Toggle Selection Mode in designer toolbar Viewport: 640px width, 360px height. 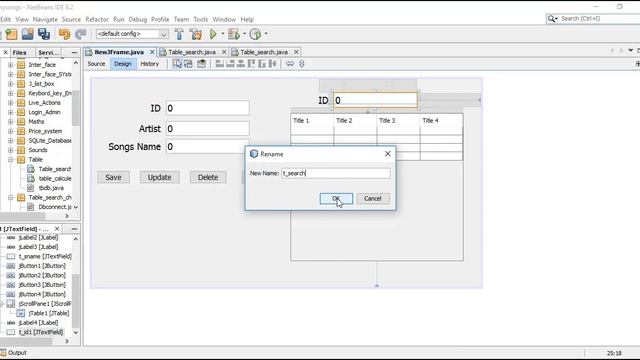coord(177,64)
